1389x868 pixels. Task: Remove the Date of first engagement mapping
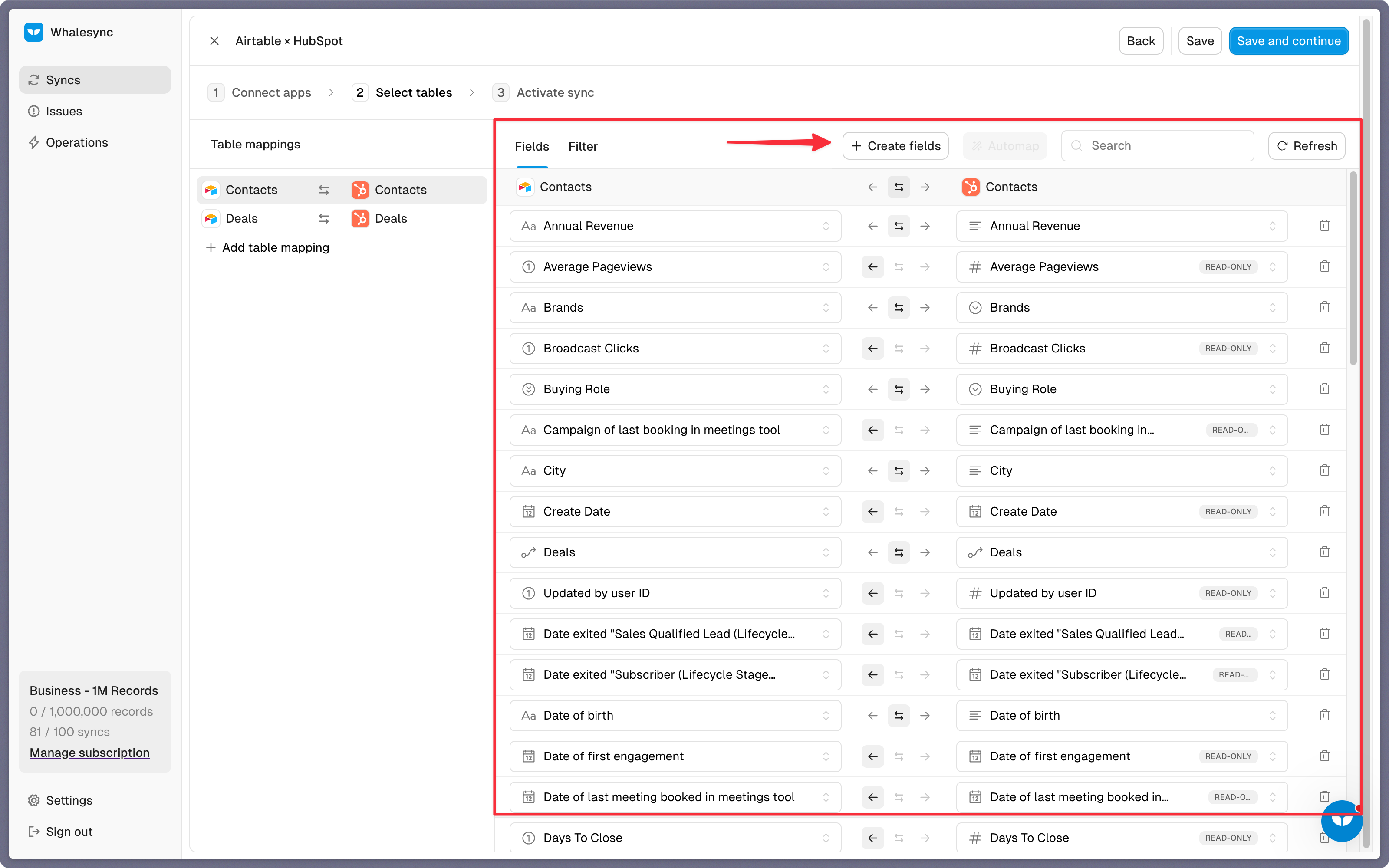[x=1324, y=756]
